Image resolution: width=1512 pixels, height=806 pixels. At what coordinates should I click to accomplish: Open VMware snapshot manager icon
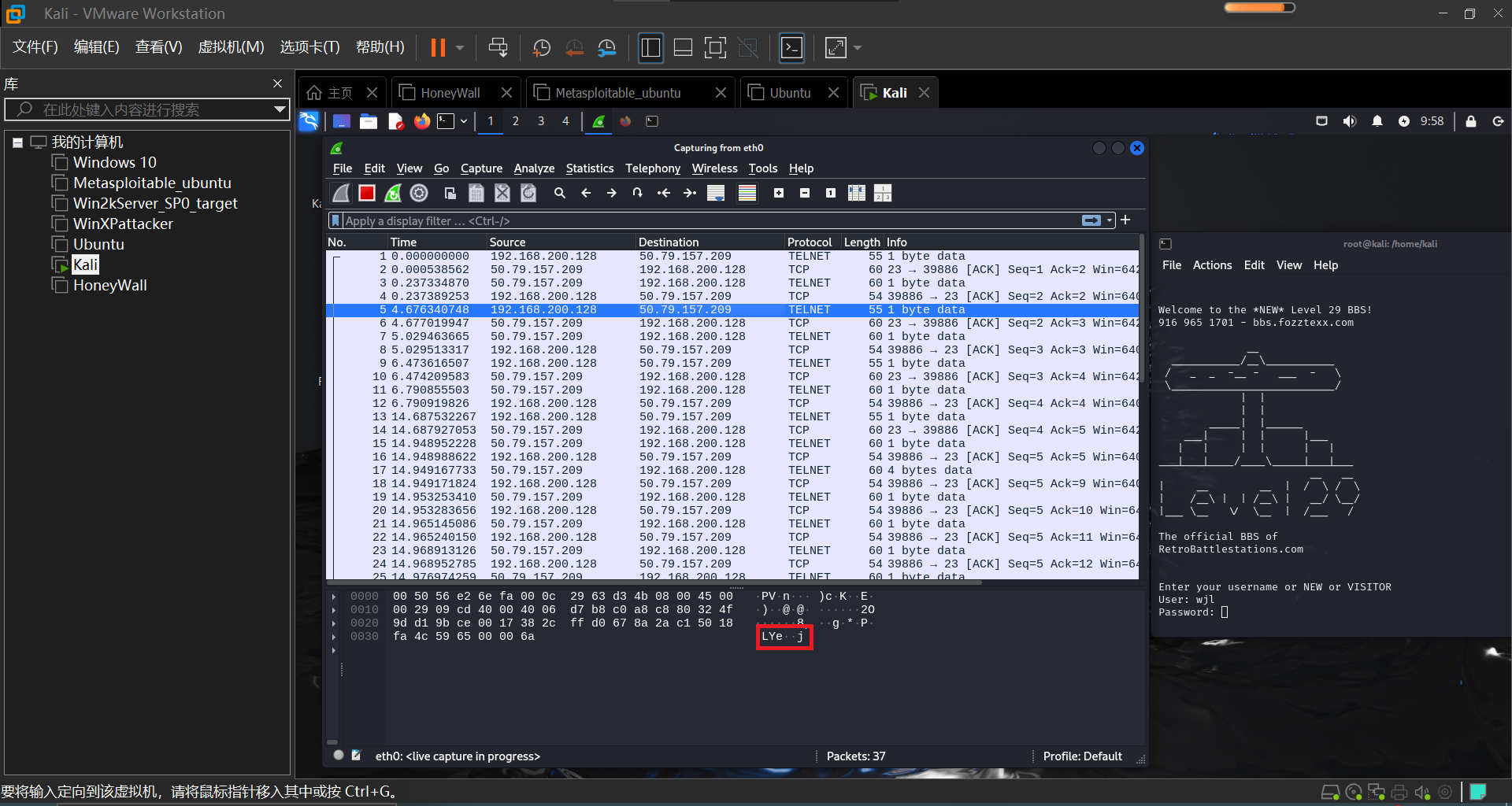pyautogui.click(x=606, y=48)
